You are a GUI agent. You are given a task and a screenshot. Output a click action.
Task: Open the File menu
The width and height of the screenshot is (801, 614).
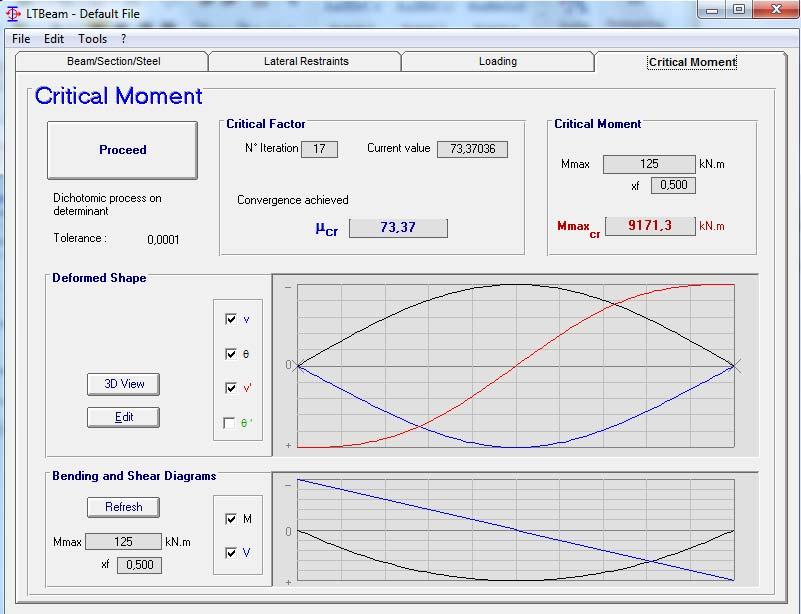pos(21,39)
